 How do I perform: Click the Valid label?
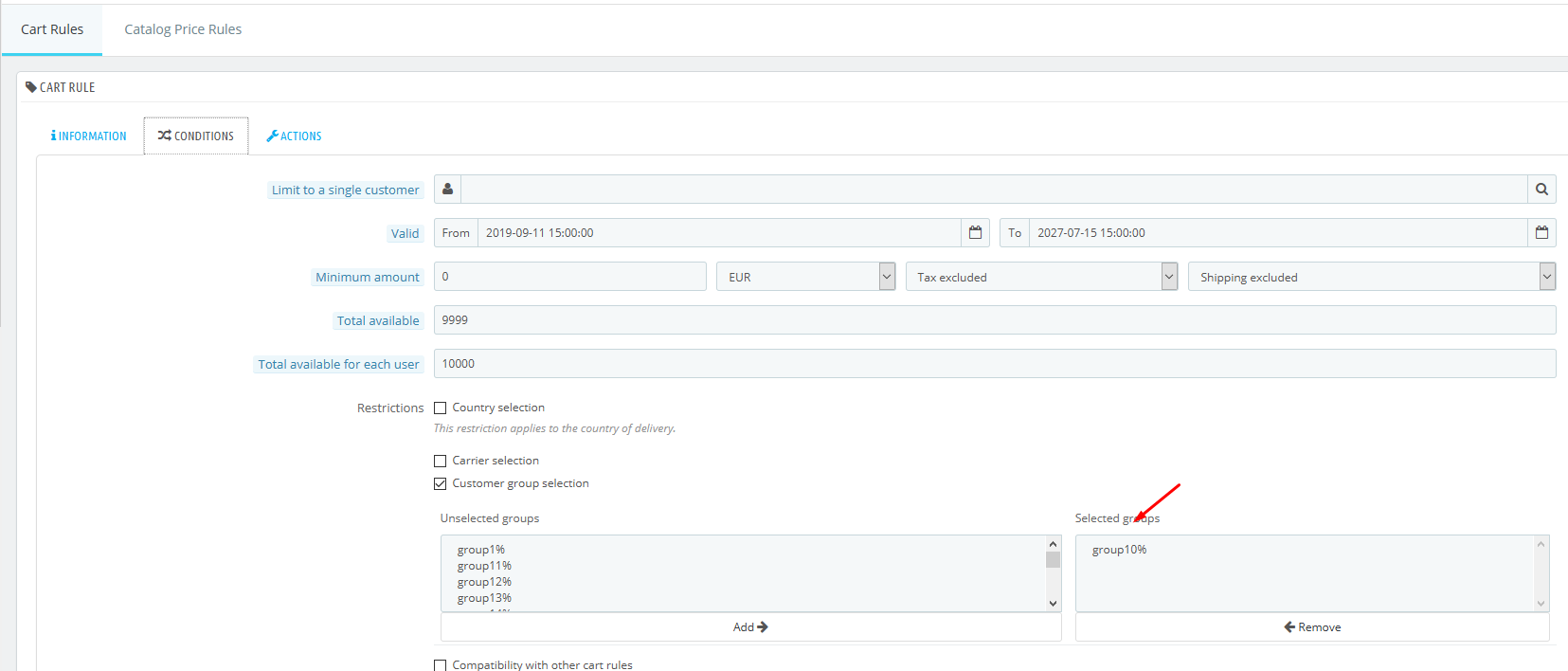(405, 234)
